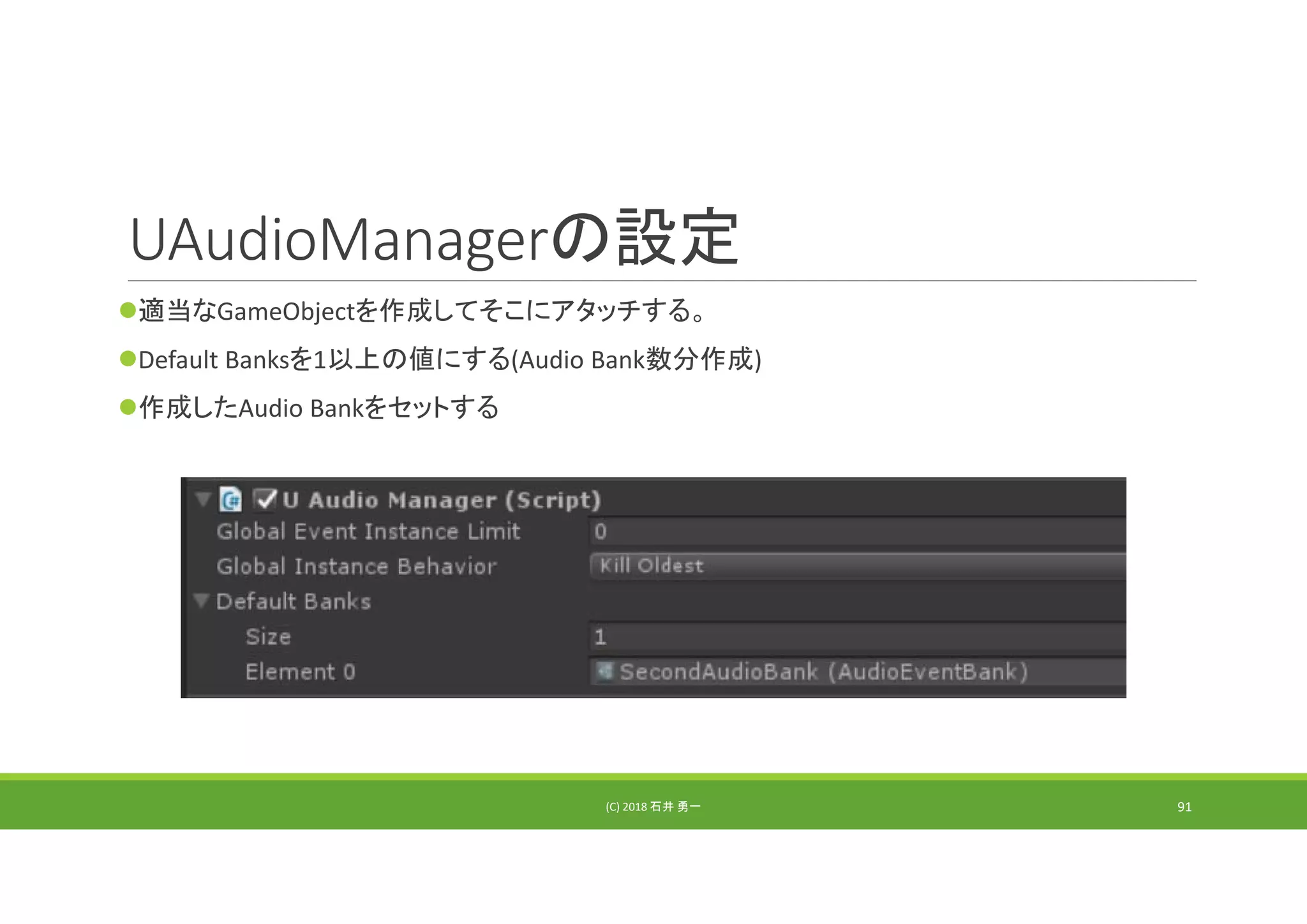Click the Default Banks label

294,601
